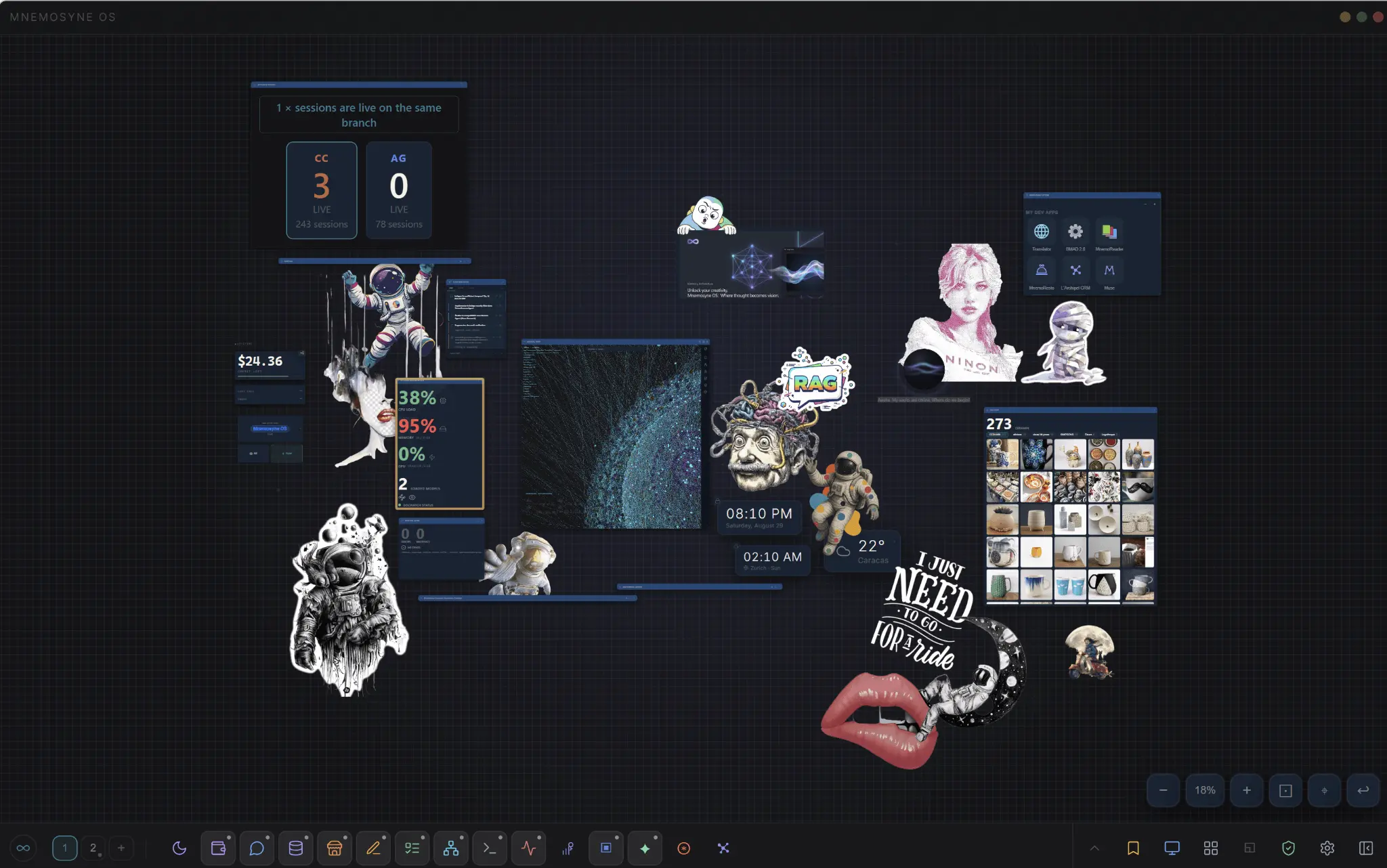Screen dimensions: 1387x868
Task: Toggle the moon night mode icon
Action: pos(179,848)
